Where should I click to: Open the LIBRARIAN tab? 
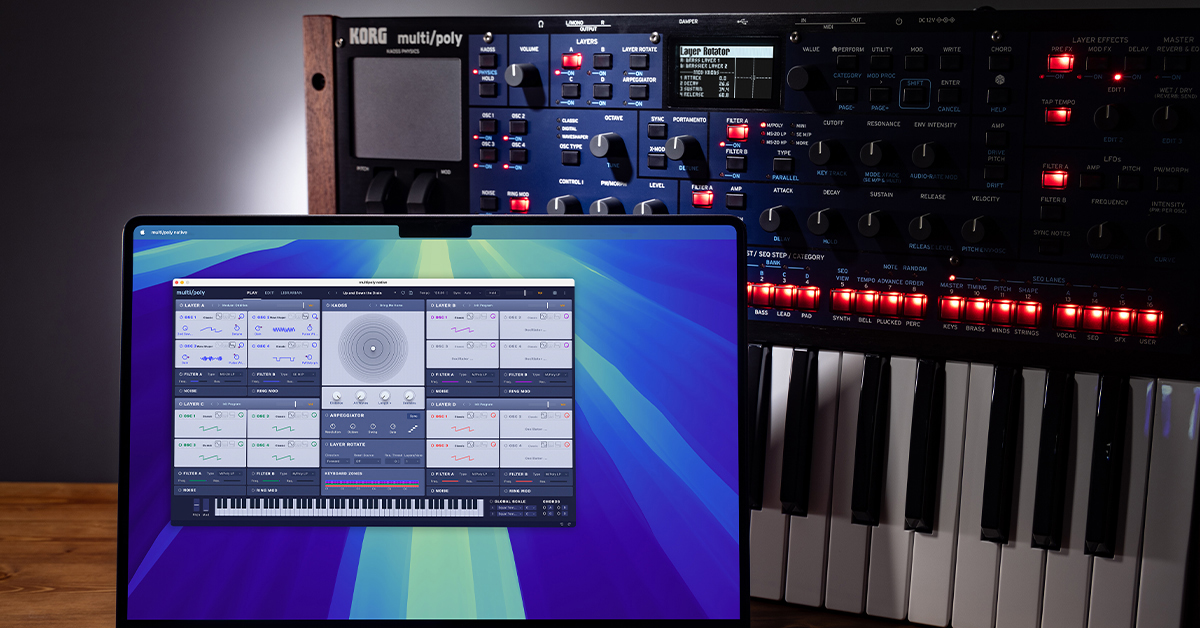(291, 293)
